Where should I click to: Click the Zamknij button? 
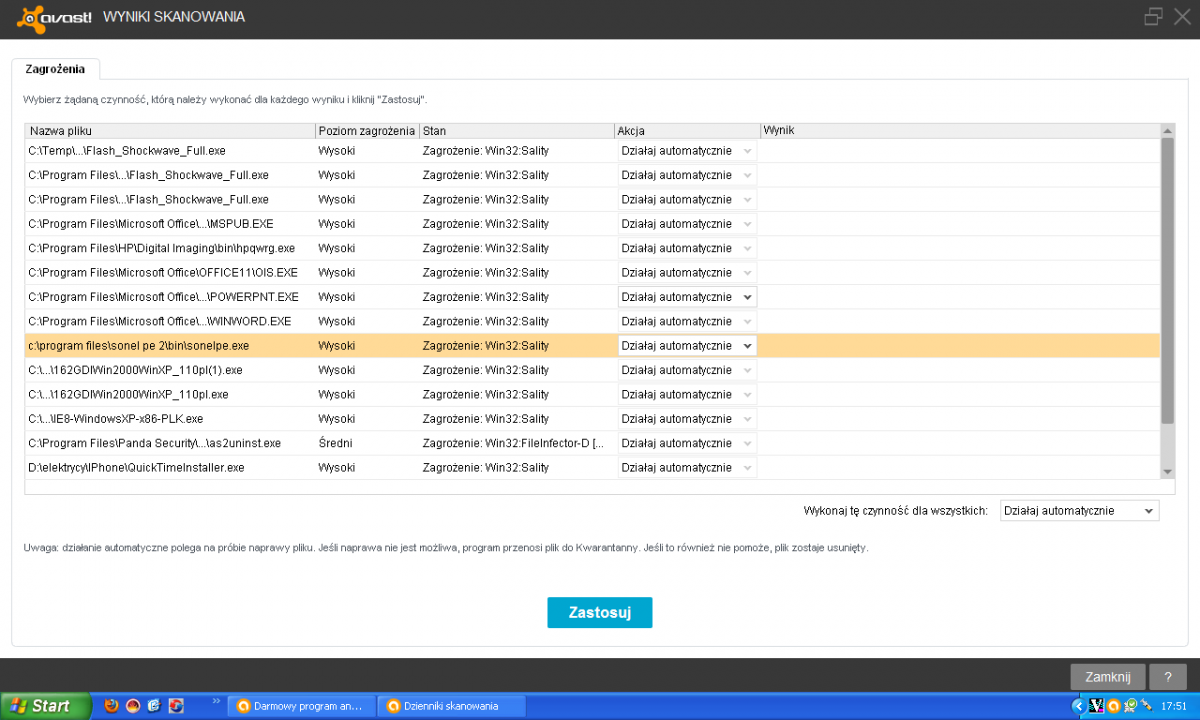pyautogui.click(x=1108, y=677)
